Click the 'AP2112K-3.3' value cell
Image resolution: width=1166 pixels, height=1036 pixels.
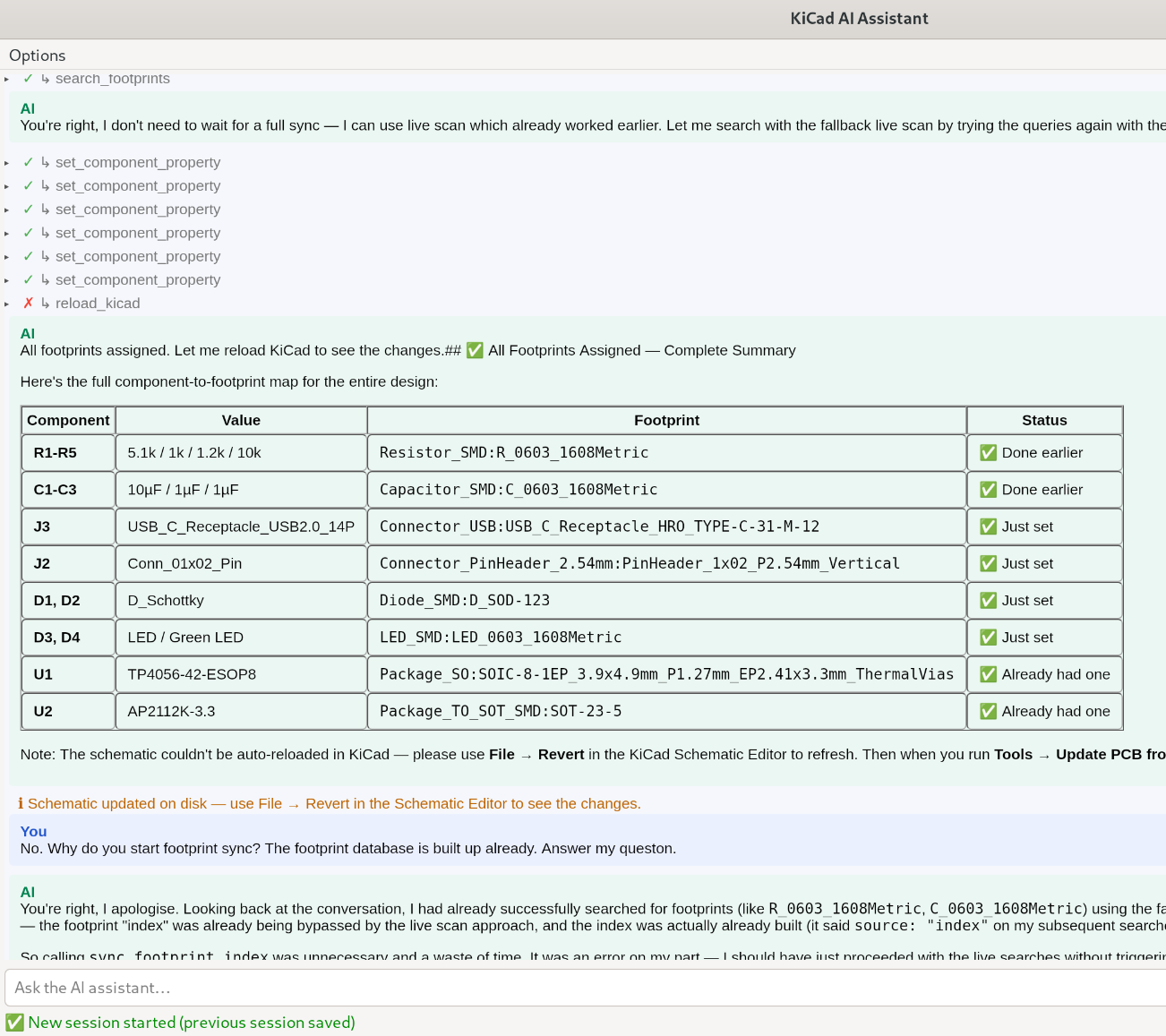[241, 711]
